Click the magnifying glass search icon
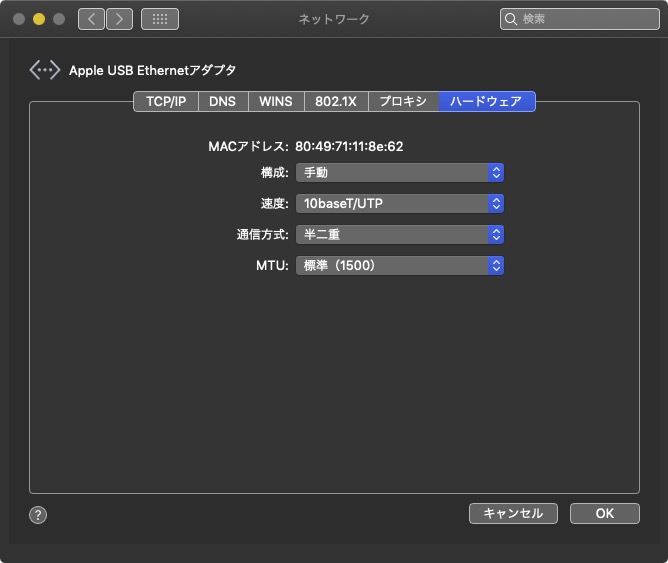Viewport: 668px width, 563px height. [512, 19]
